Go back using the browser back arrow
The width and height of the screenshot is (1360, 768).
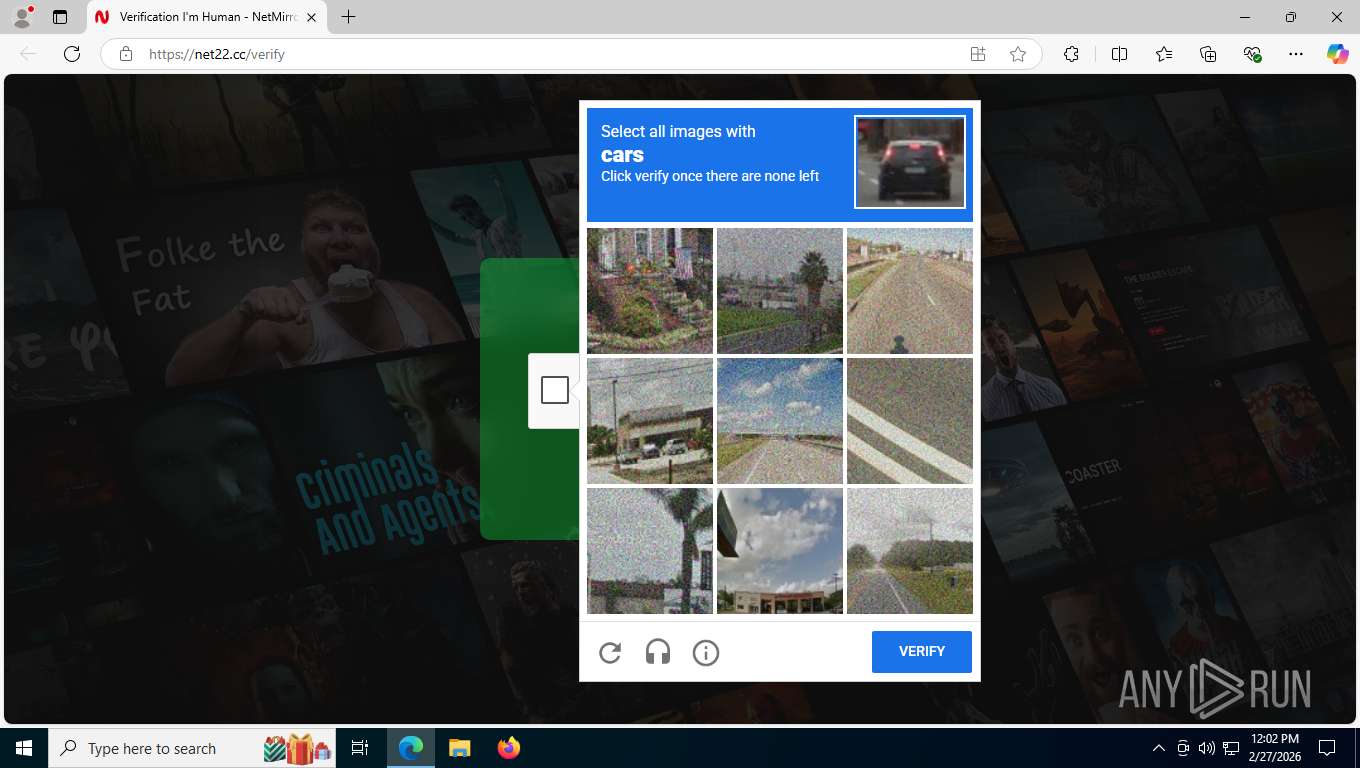click(28, 54)
